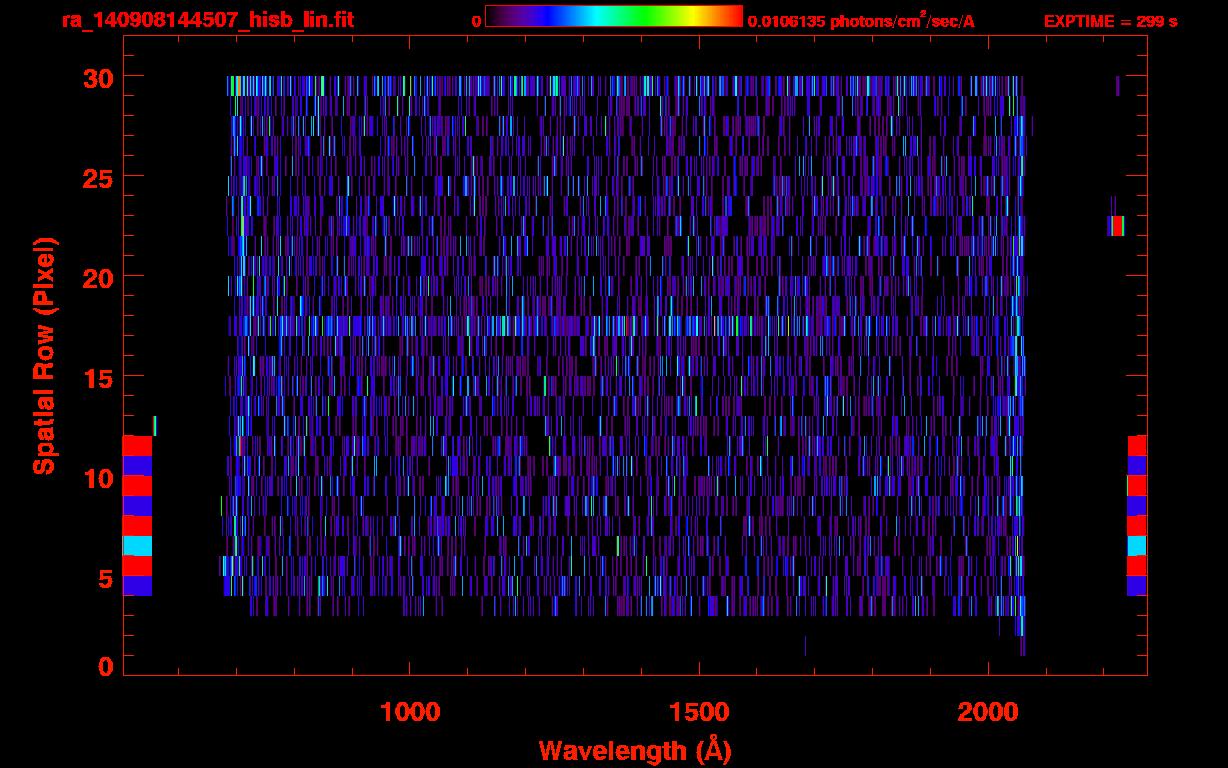This screenshot has width=1228, height=768.
Task: Click the 0.0106135 photons/cm²/sec/A label
Action: click(861, 21)
